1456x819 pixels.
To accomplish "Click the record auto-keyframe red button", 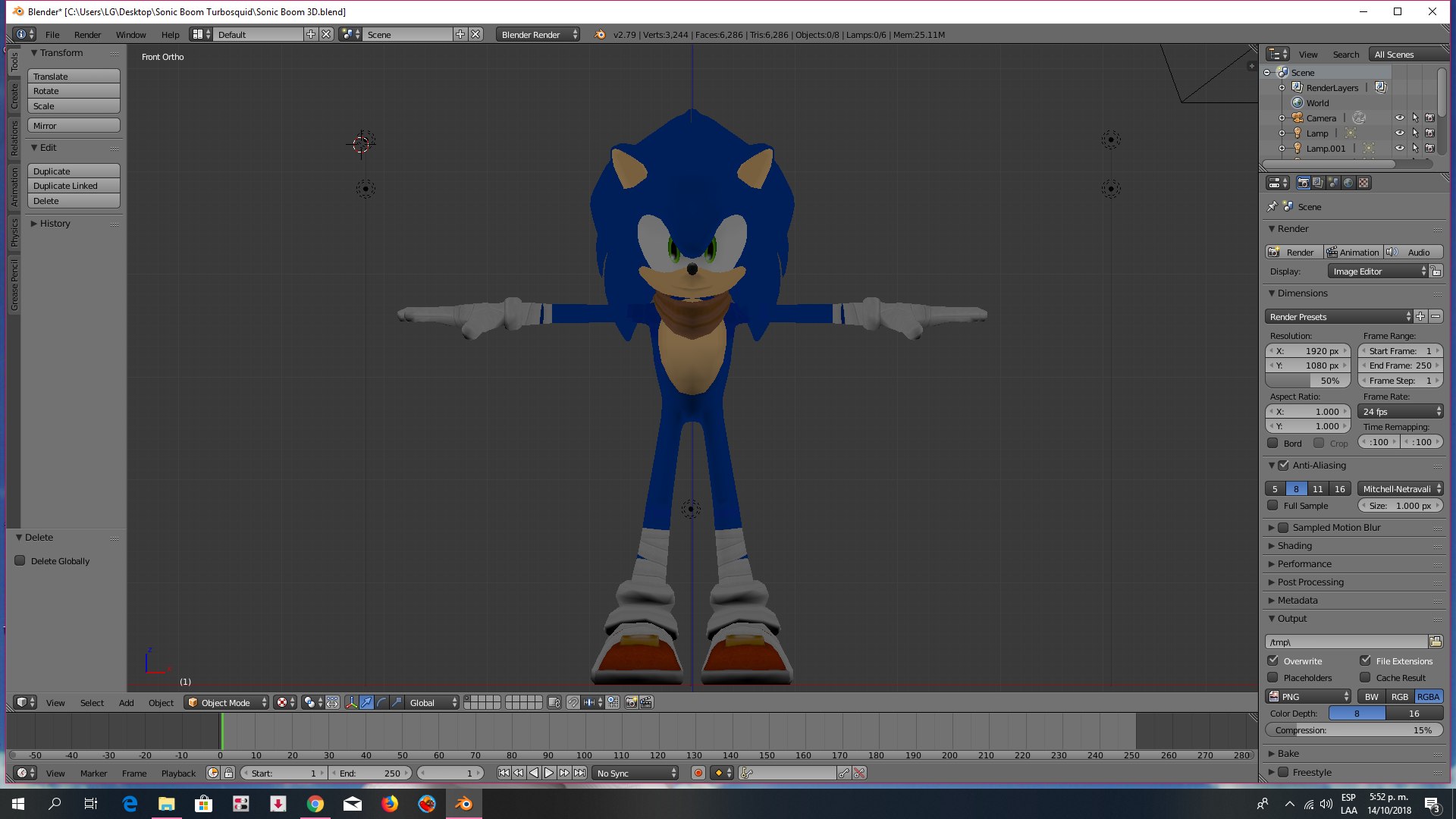I will coord(698,773).
